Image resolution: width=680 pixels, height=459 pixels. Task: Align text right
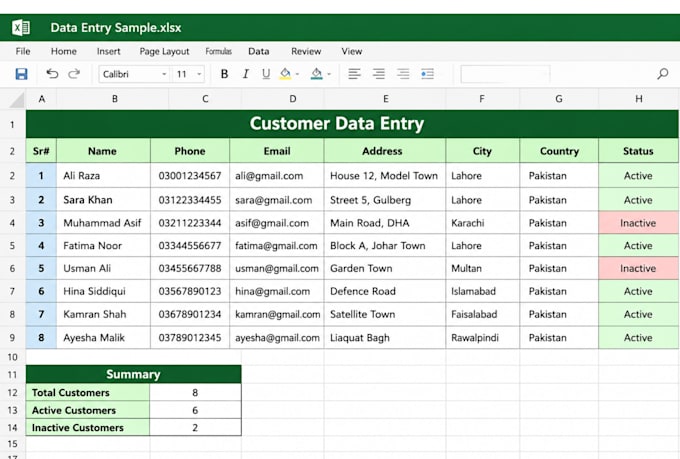403,74
